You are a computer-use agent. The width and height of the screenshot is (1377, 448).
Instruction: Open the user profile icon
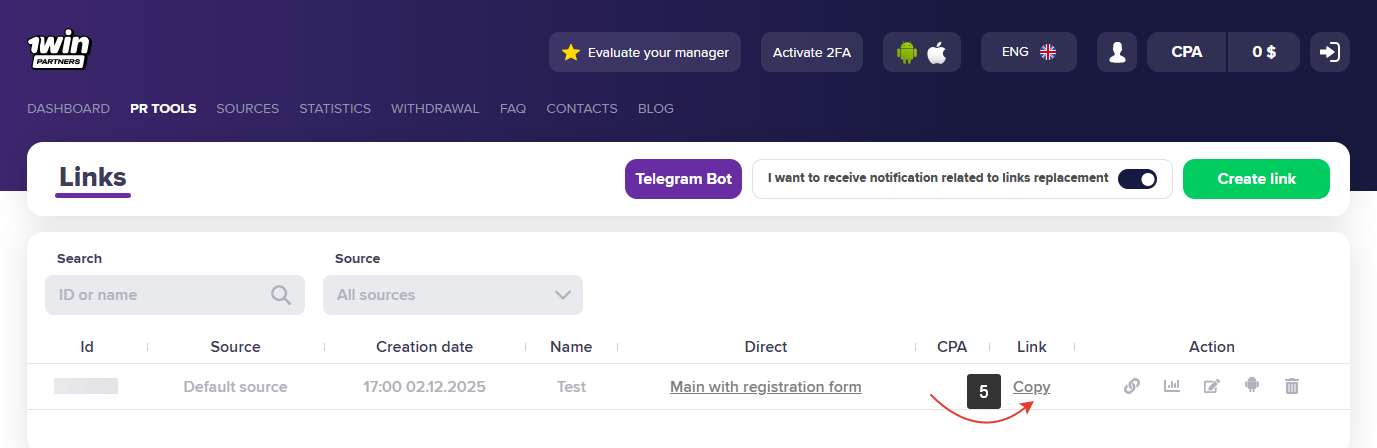[1117, 52]
